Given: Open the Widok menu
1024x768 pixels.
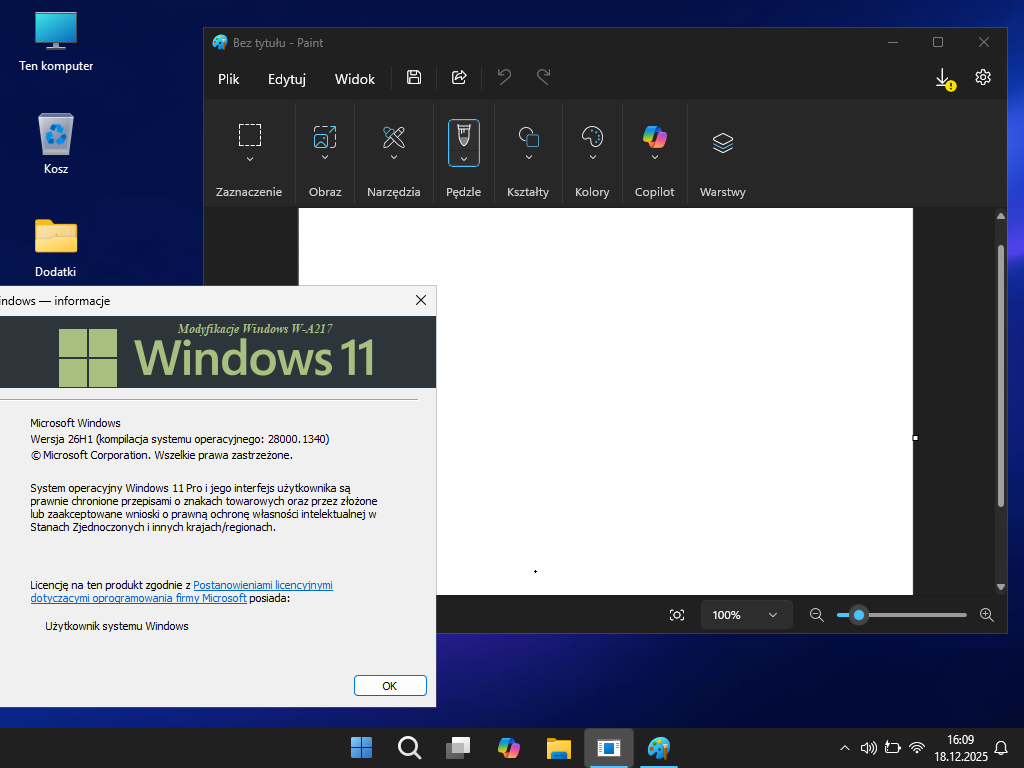Looking at the screenshot, I should click(x=355, y=79).
